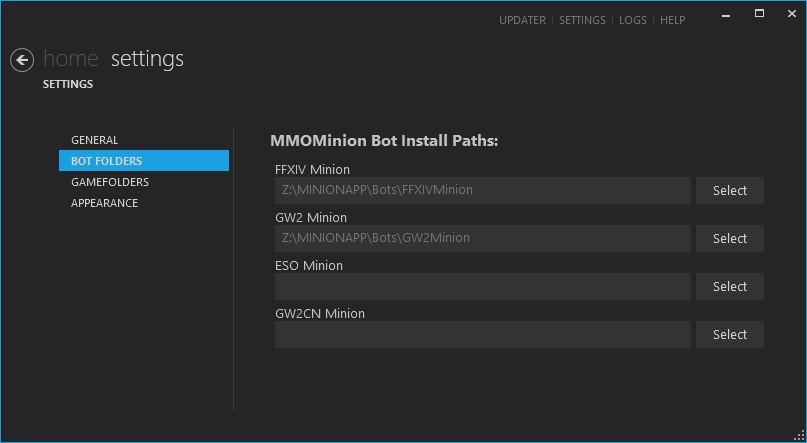Click the 'settings' page title
807x443 pixels.
click(x=147, y=60)
